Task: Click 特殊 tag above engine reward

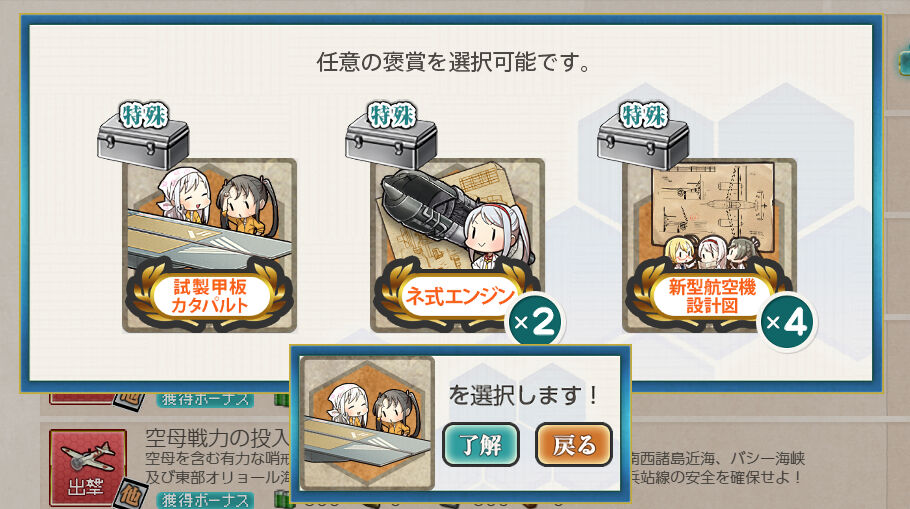Action: coord(392,115)
